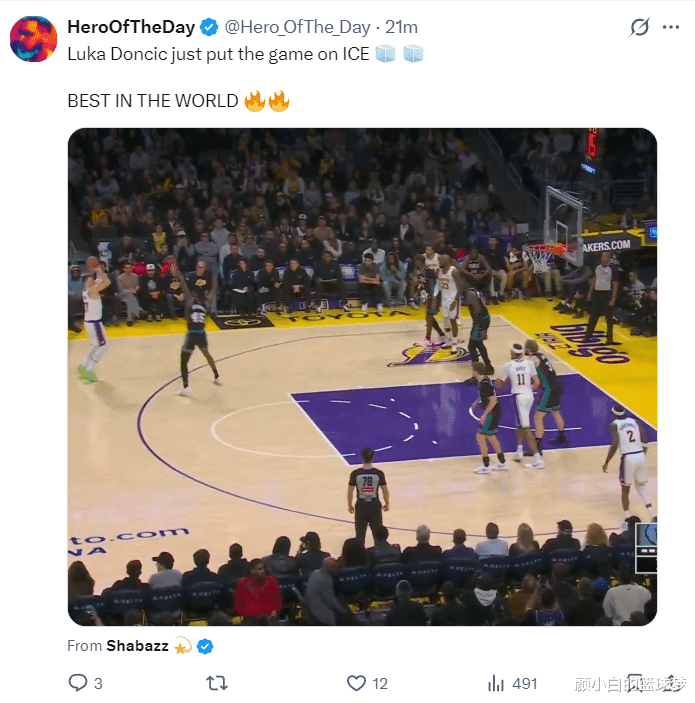Play the Lakers basketball video clip
Image resolution: width=695 pixels, height=703 pixels.
[362, 377]
